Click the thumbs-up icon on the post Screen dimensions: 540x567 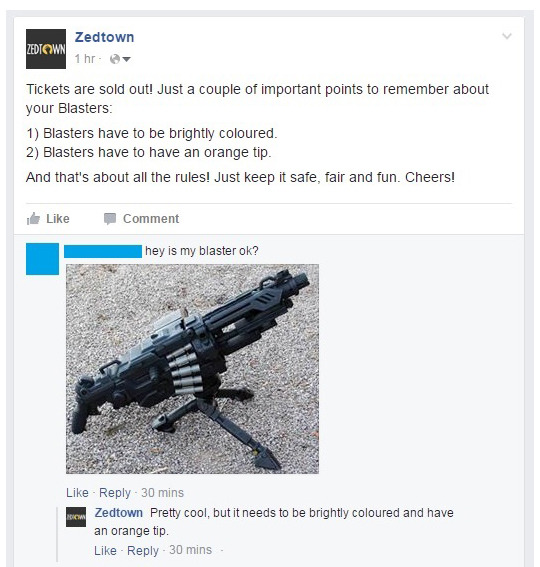pos(33,219)
